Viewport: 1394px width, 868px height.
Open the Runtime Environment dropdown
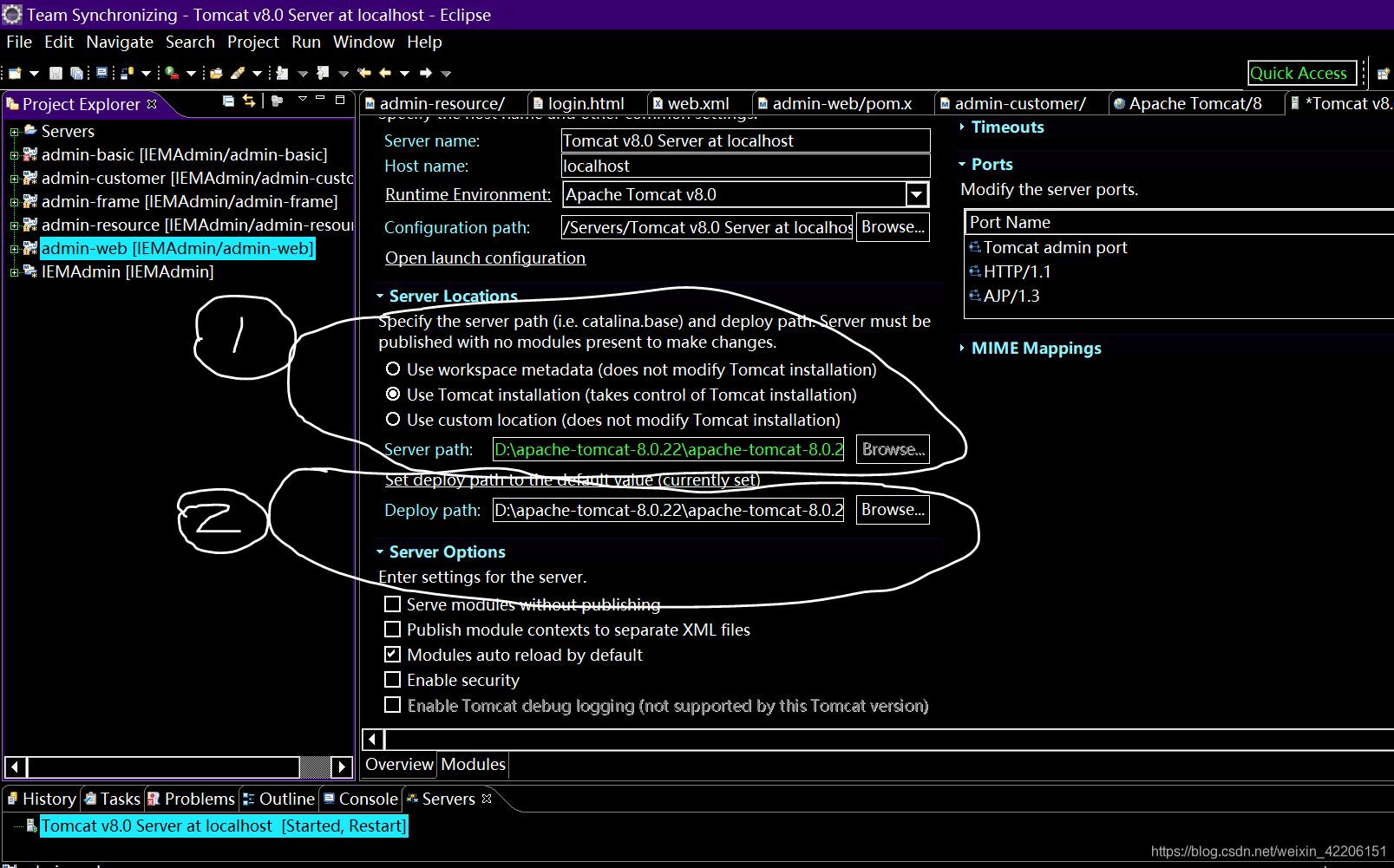917,194
